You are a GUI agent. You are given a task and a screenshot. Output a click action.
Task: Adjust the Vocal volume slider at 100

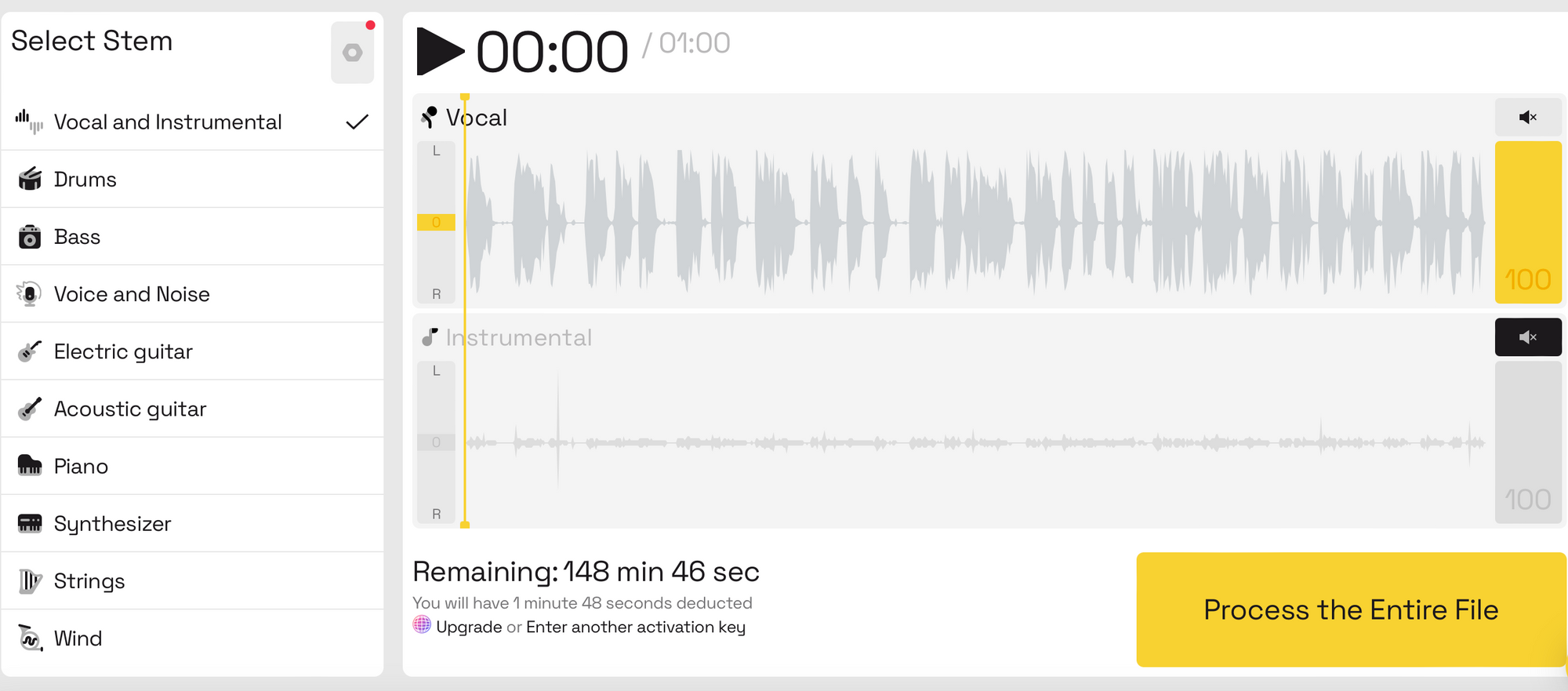1528,222
